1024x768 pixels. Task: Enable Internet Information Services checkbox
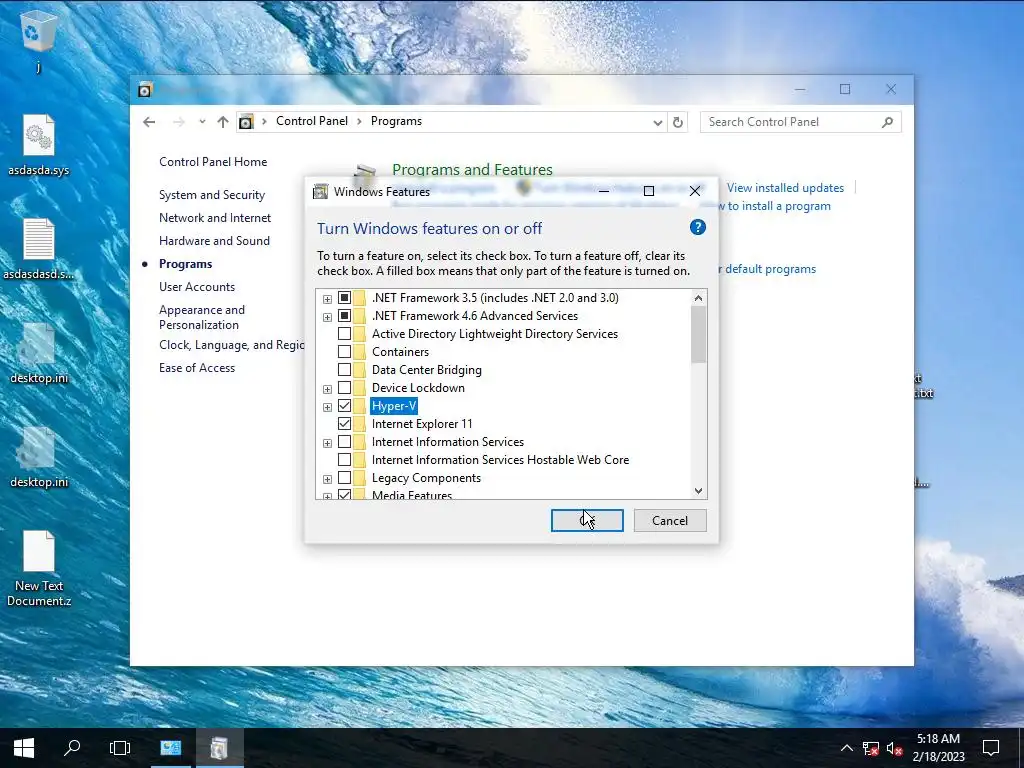click(344, 442)
